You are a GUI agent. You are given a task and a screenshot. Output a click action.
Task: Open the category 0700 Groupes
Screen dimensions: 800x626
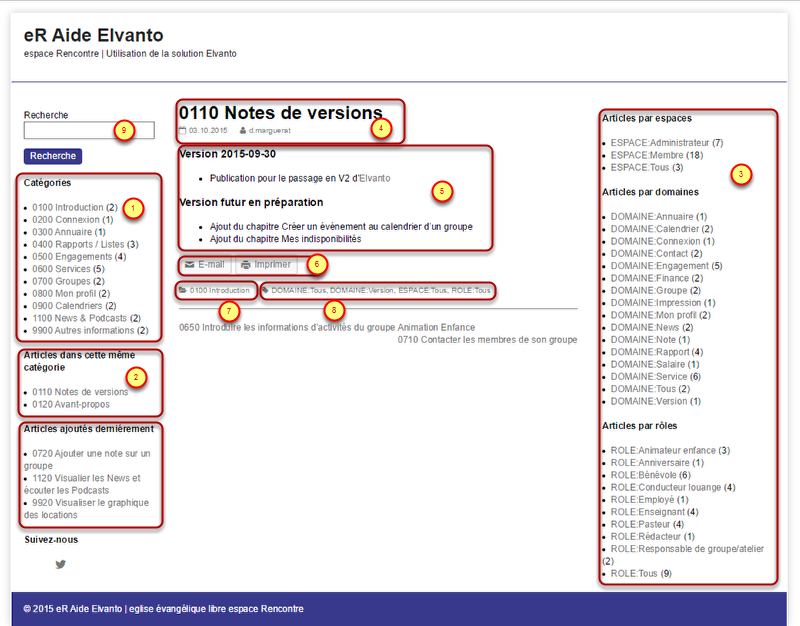(61, 281)
